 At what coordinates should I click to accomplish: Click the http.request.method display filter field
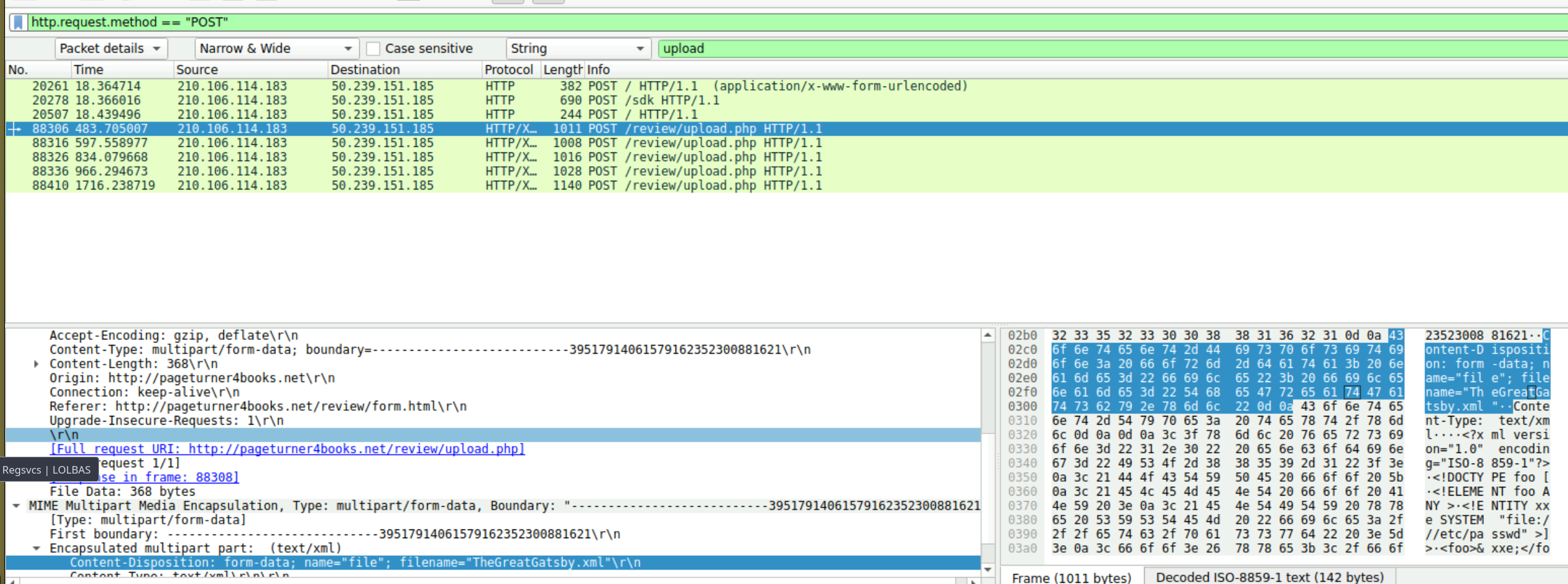click(753, 23)
